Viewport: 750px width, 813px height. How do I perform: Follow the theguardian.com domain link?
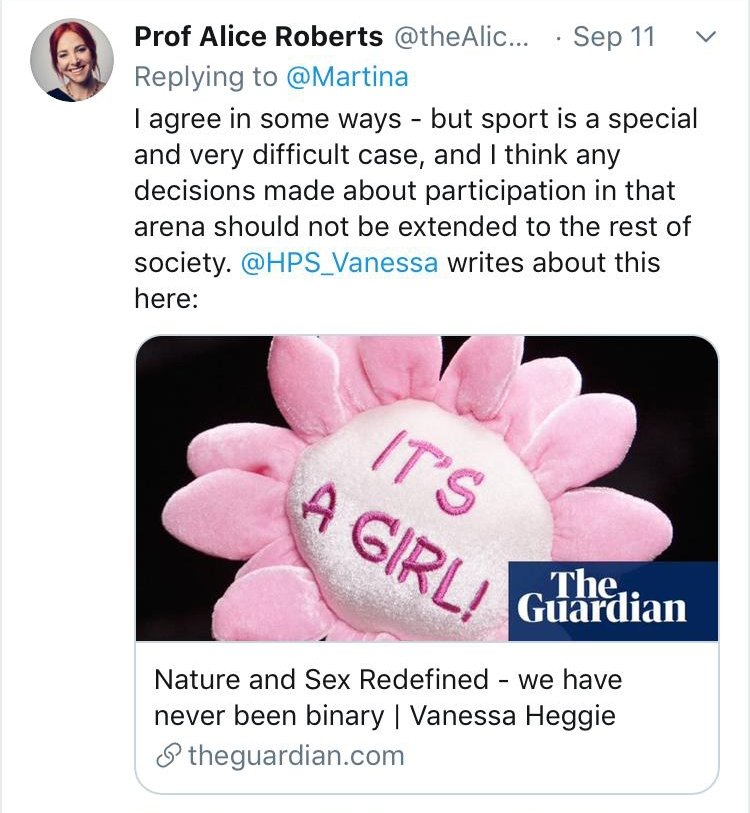[296, 755]
